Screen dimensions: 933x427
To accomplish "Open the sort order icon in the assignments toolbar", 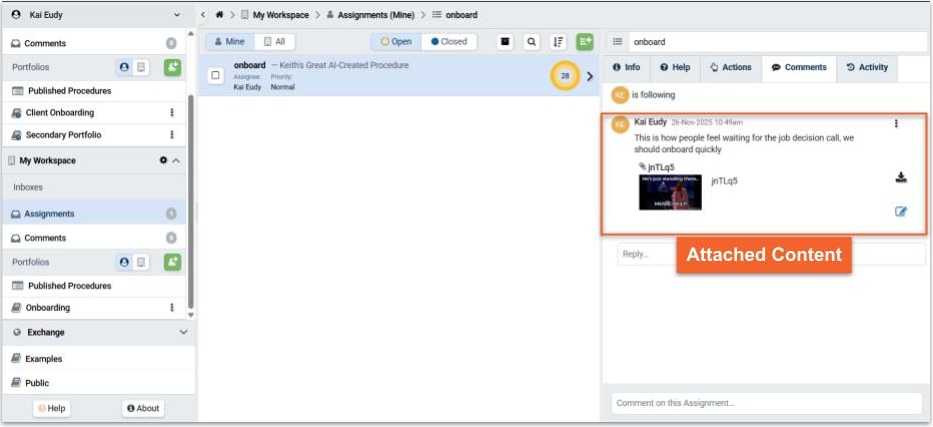I will point(558,42).
